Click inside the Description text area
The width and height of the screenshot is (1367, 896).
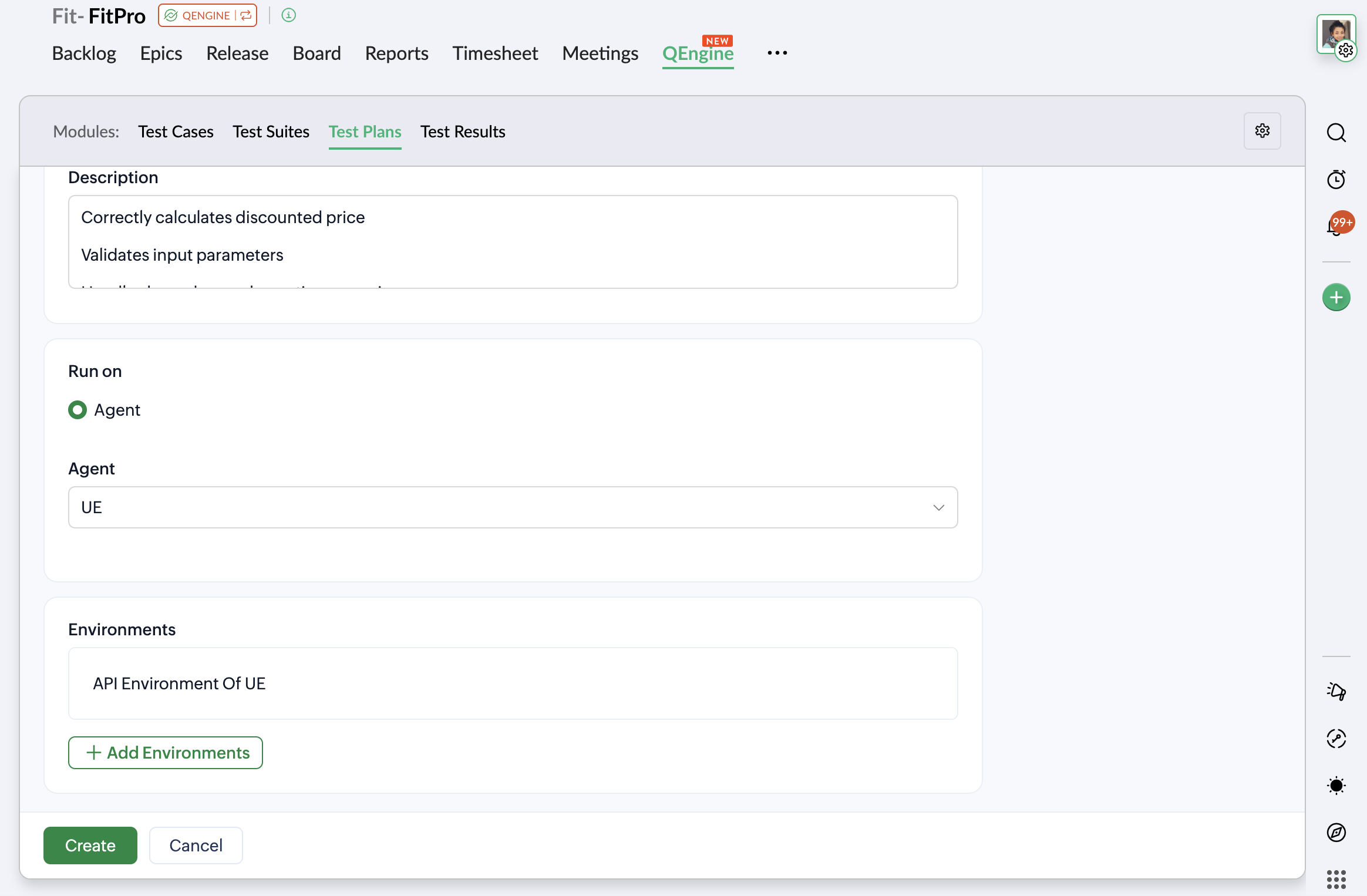[x=513, y=242]
